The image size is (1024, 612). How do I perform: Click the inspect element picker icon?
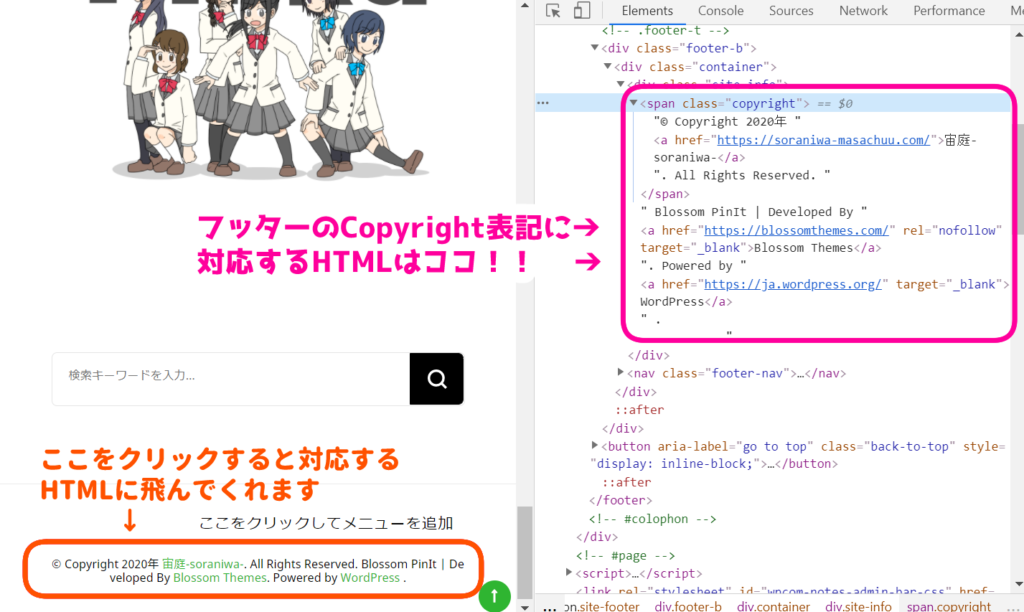(x=553, y=12)
